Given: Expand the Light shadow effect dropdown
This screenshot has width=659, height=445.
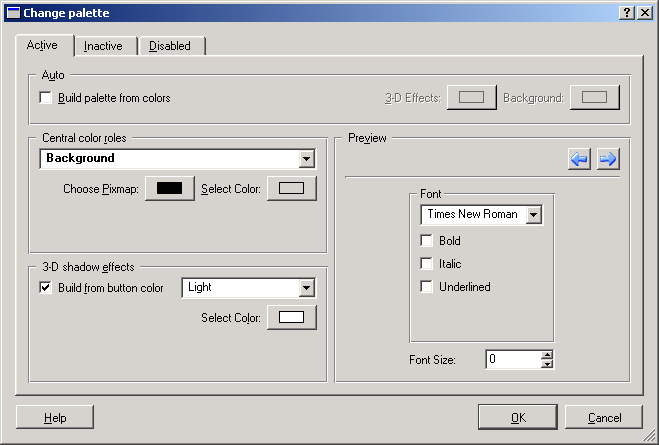Looking at the screenshot, I should point(306,288).
